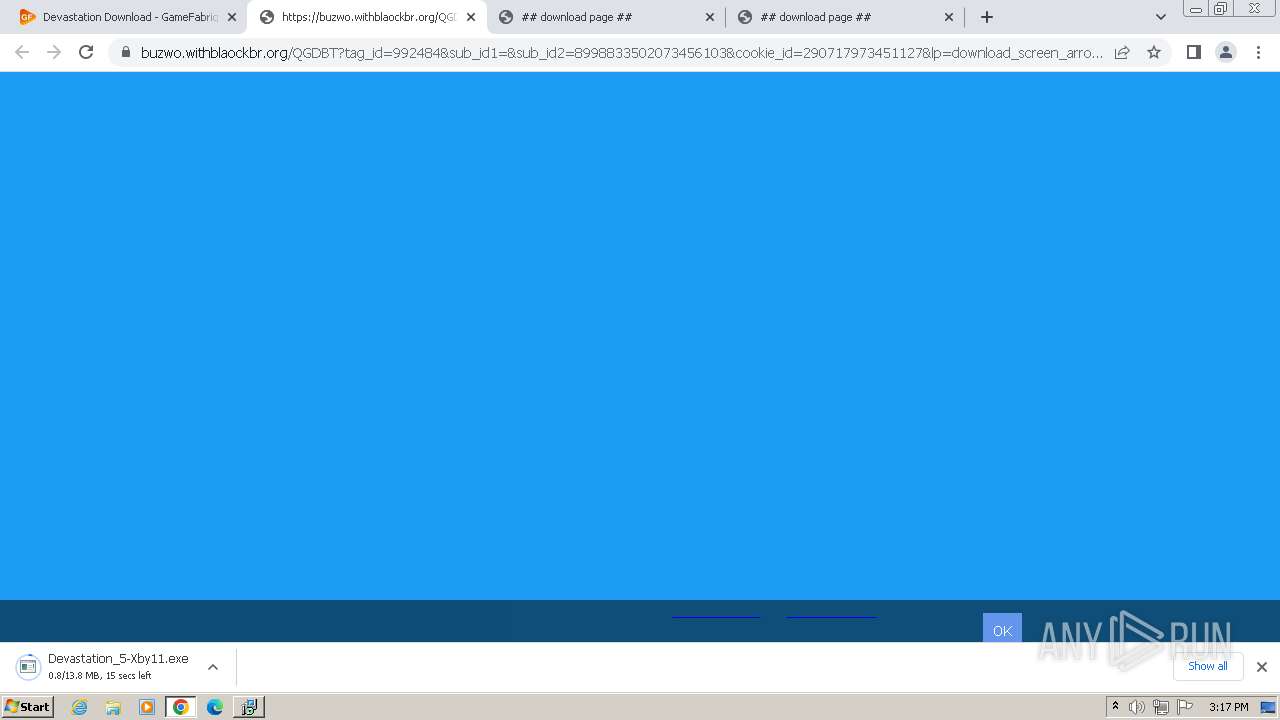Image resolution: width=1280 pixels, height=720 pixels.
Task: Open Chrome three-dot menu
Action: click(x=1258, y=53)
